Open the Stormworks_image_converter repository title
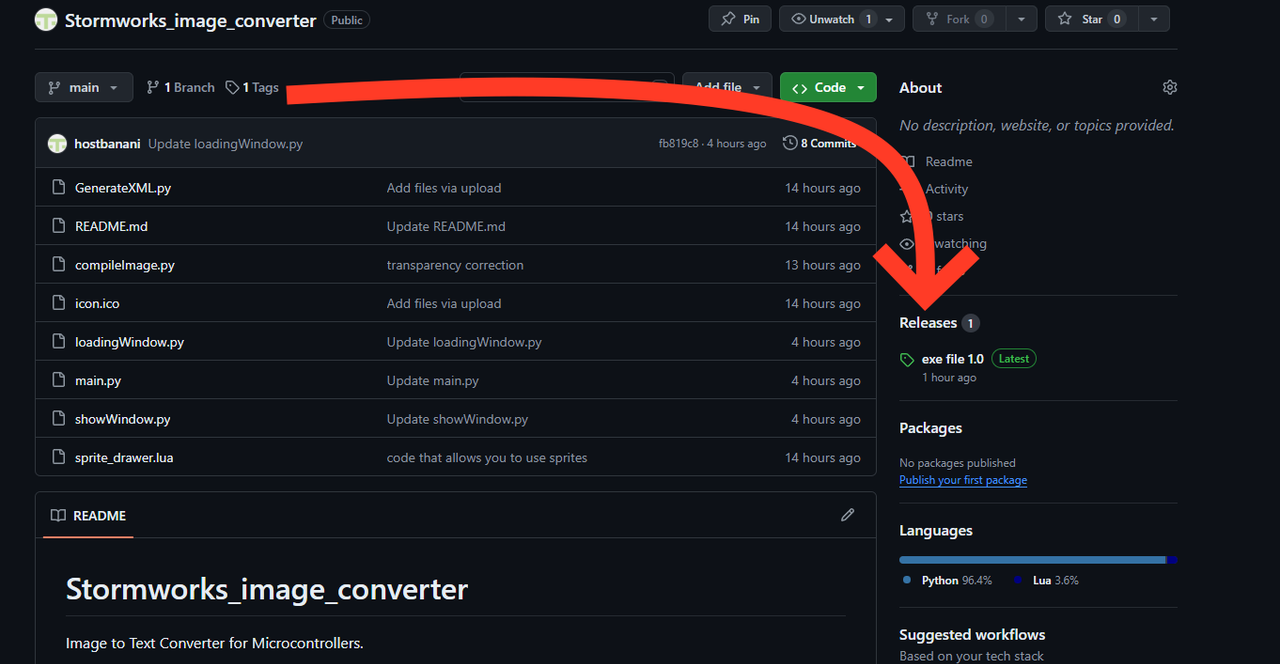 coord(190,20)
